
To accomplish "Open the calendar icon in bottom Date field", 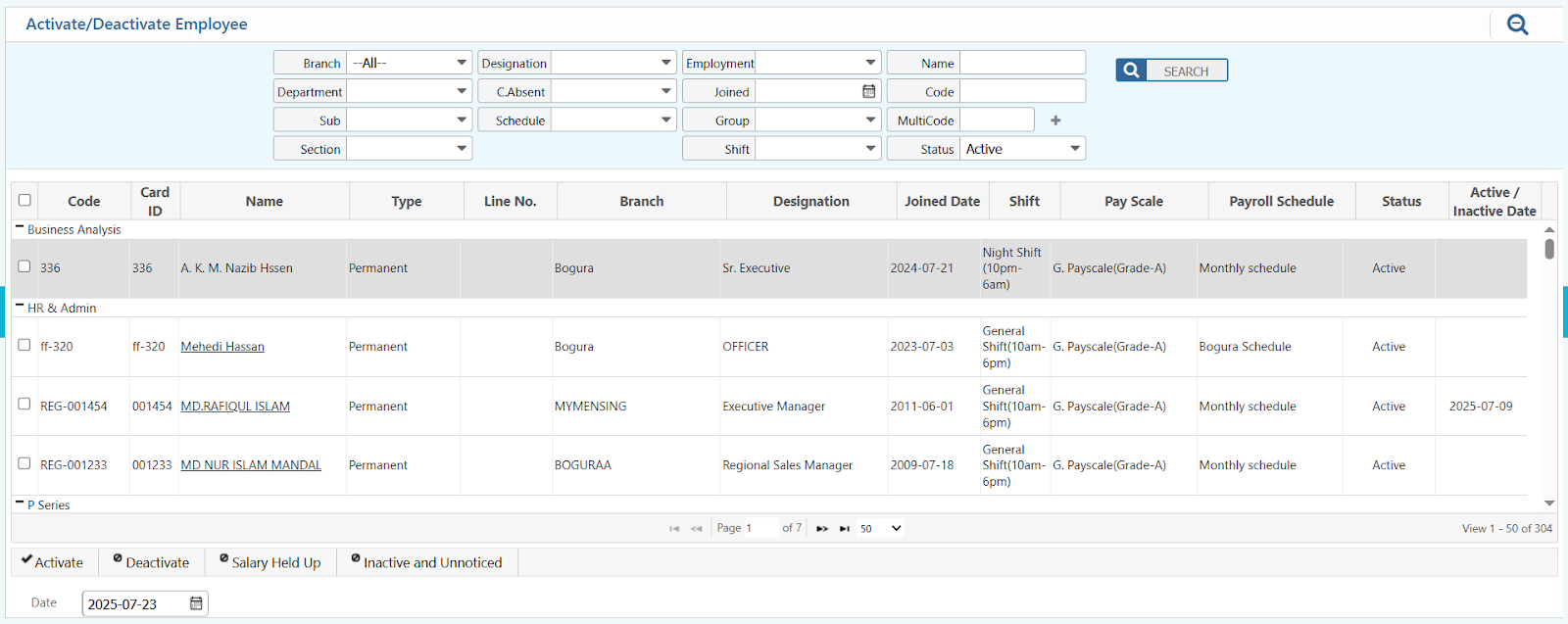I will click(x=196, y=603).
